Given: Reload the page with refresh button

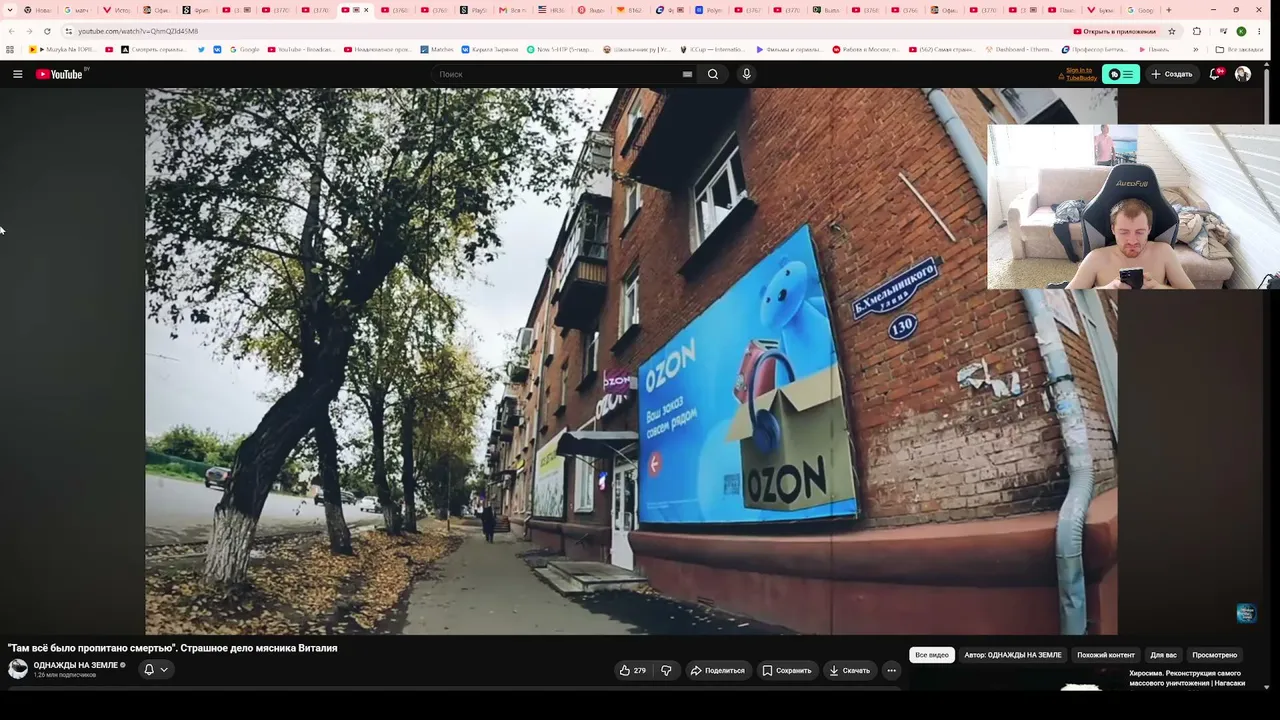Looking at the screenshot, I should pyautogui.click(x=47, y=31).
